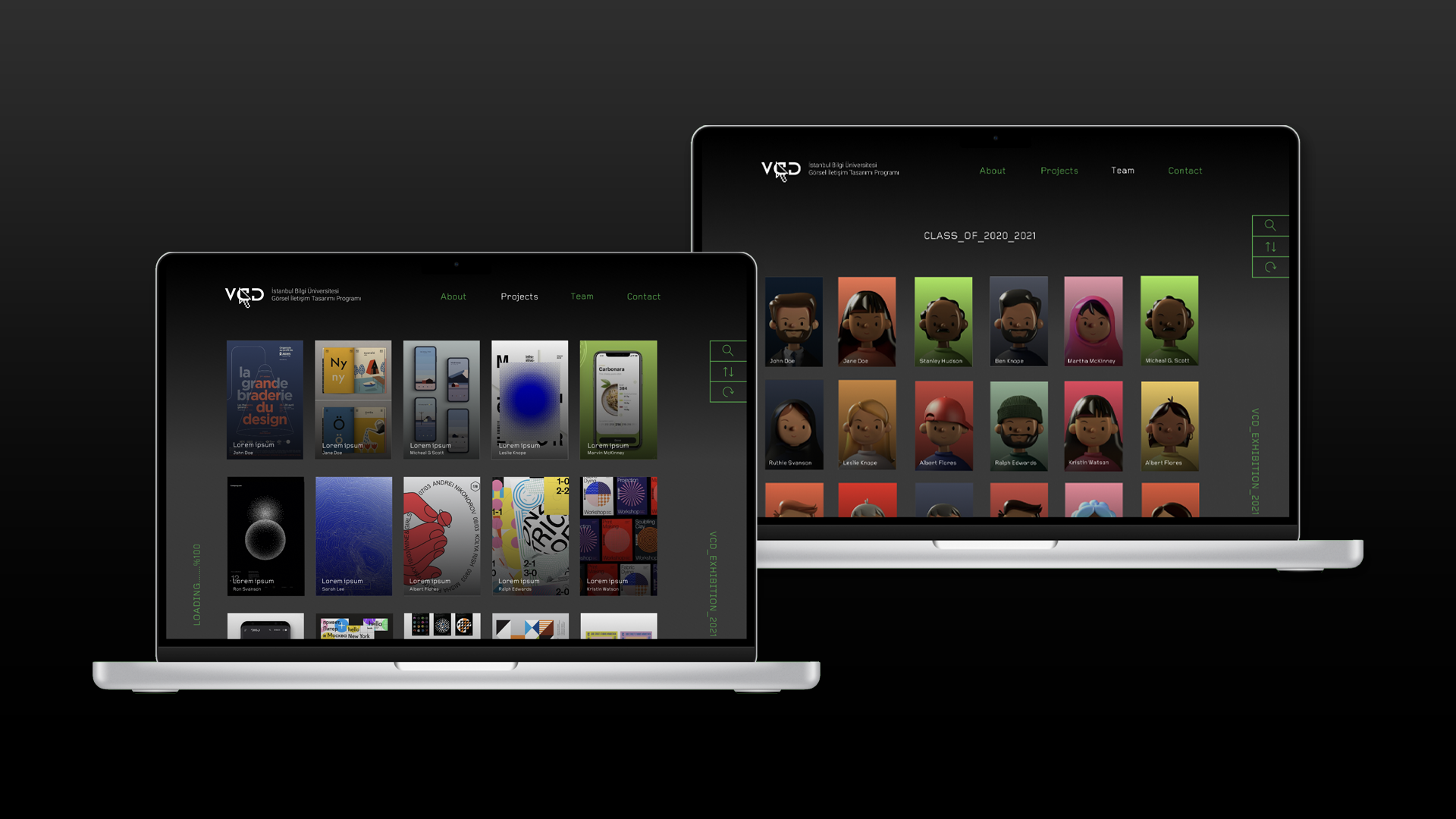Click the VCD logo on Team page
Image resolution: width=1456 pixels, height=819 pixels.
pyautogui.click(x=780, y=170)
